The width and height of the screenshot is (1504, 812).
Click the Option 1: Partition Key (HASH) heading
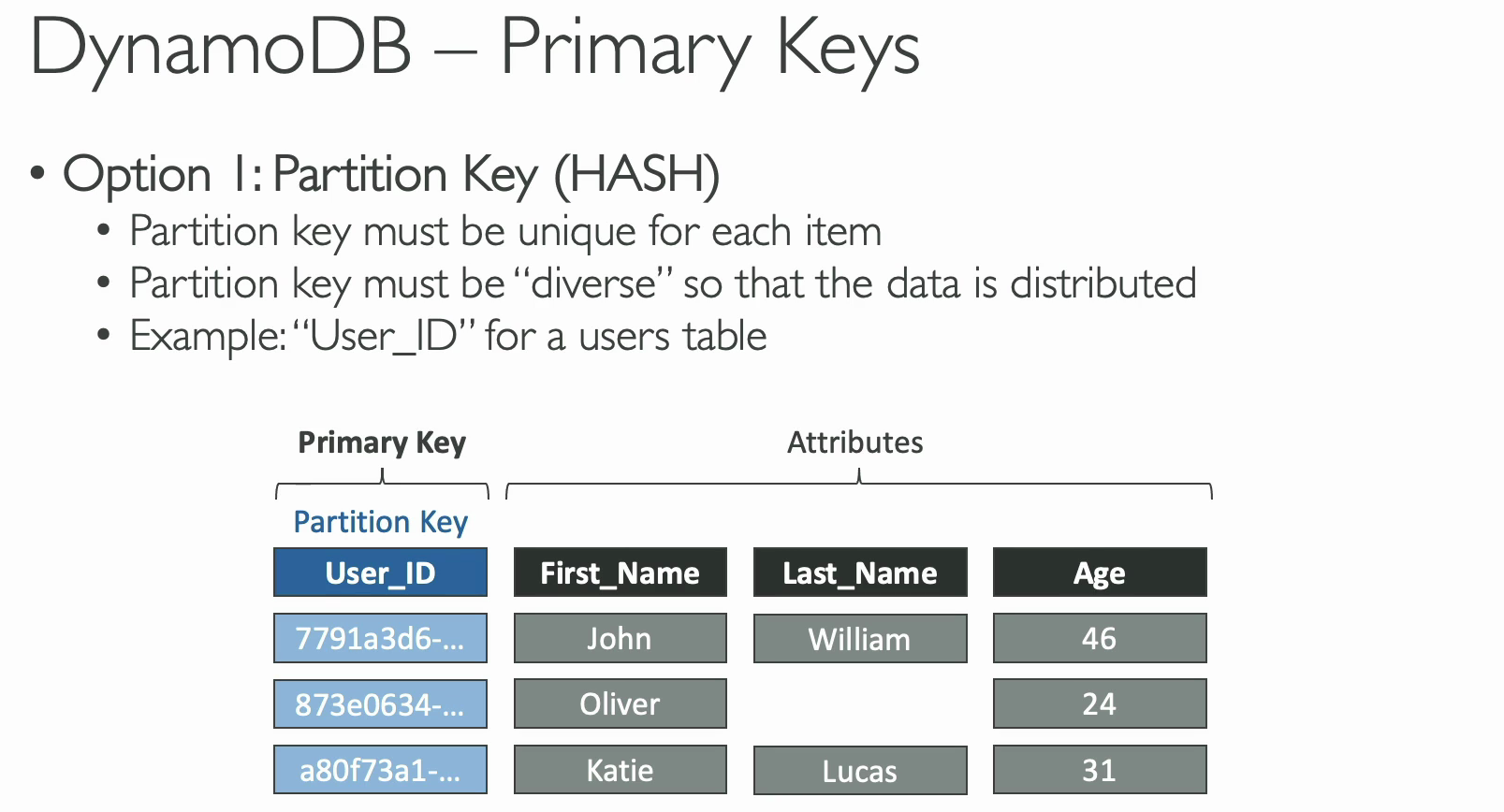click(390, 175)
